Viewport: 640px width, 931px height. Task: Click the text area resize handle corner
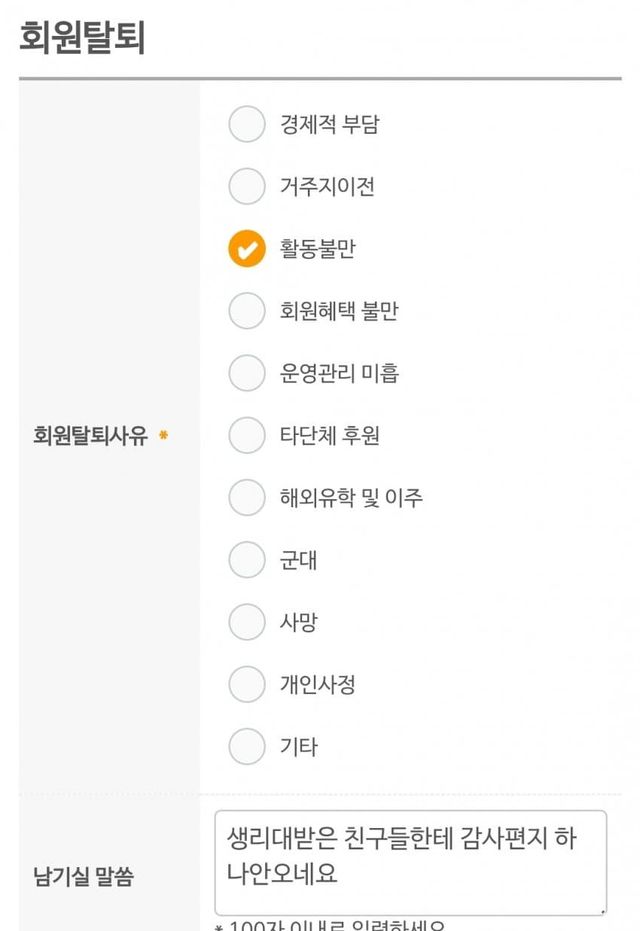pos(602,910)
